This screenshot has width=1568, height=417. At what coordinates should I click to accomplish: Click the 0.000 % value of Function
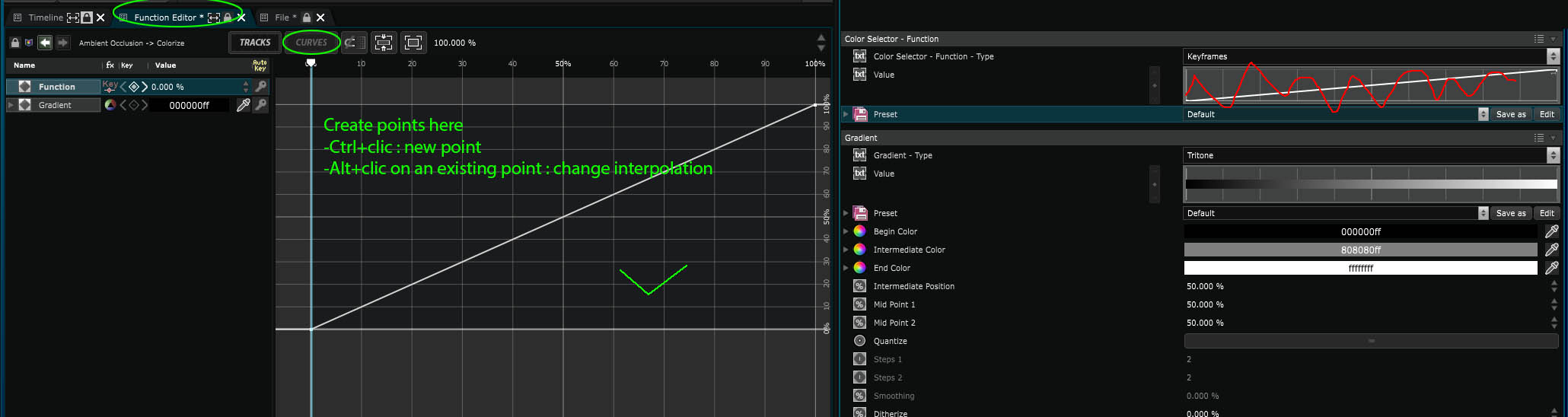[x=168, y=87]
